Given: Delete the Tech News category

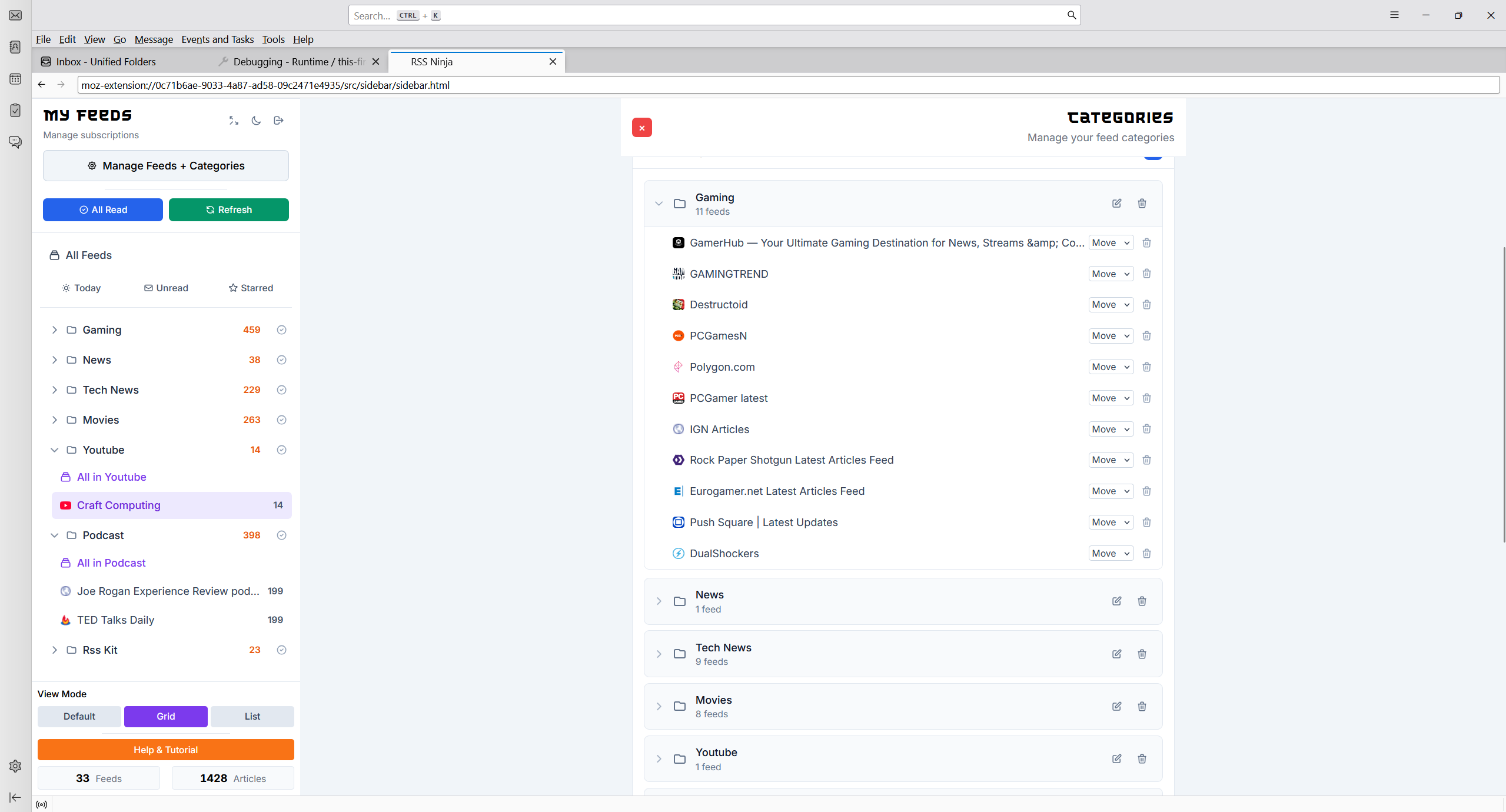Looking at the screenshot, I should 1142,654.
